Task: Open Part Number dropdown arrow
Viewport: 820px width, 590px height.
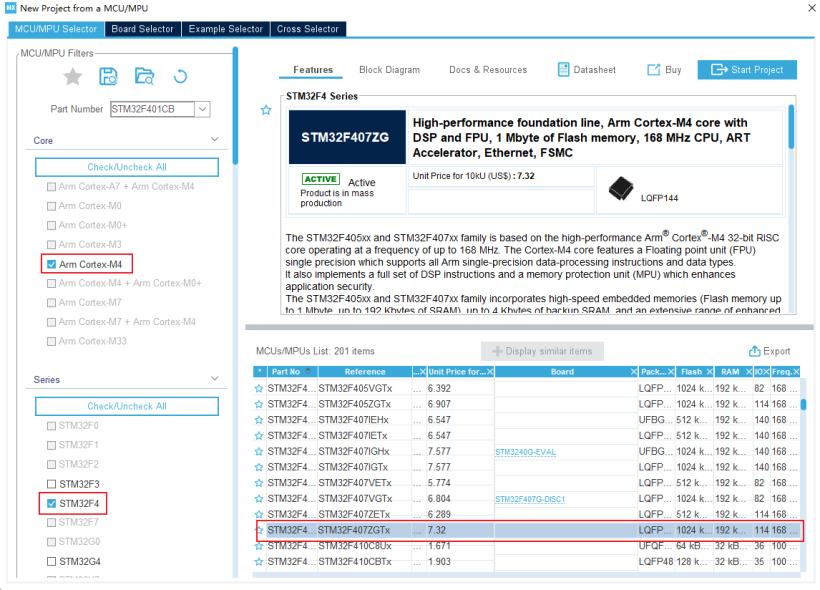Action: pyautogui.click(x=203, y=109)
